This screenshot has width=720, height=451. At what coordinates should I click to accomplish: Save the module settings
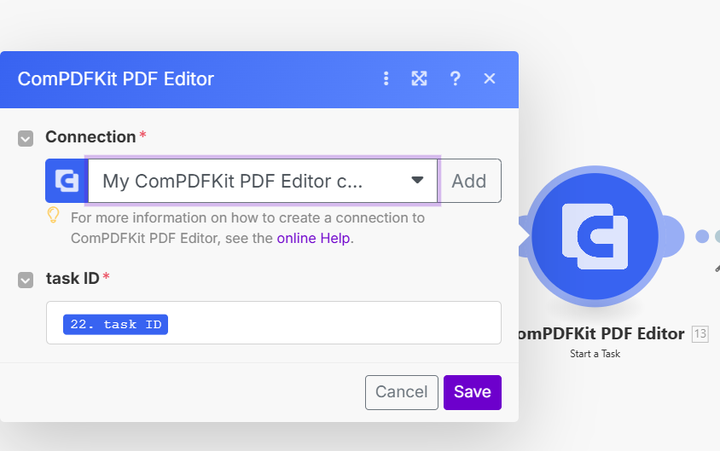click(472, 392)
